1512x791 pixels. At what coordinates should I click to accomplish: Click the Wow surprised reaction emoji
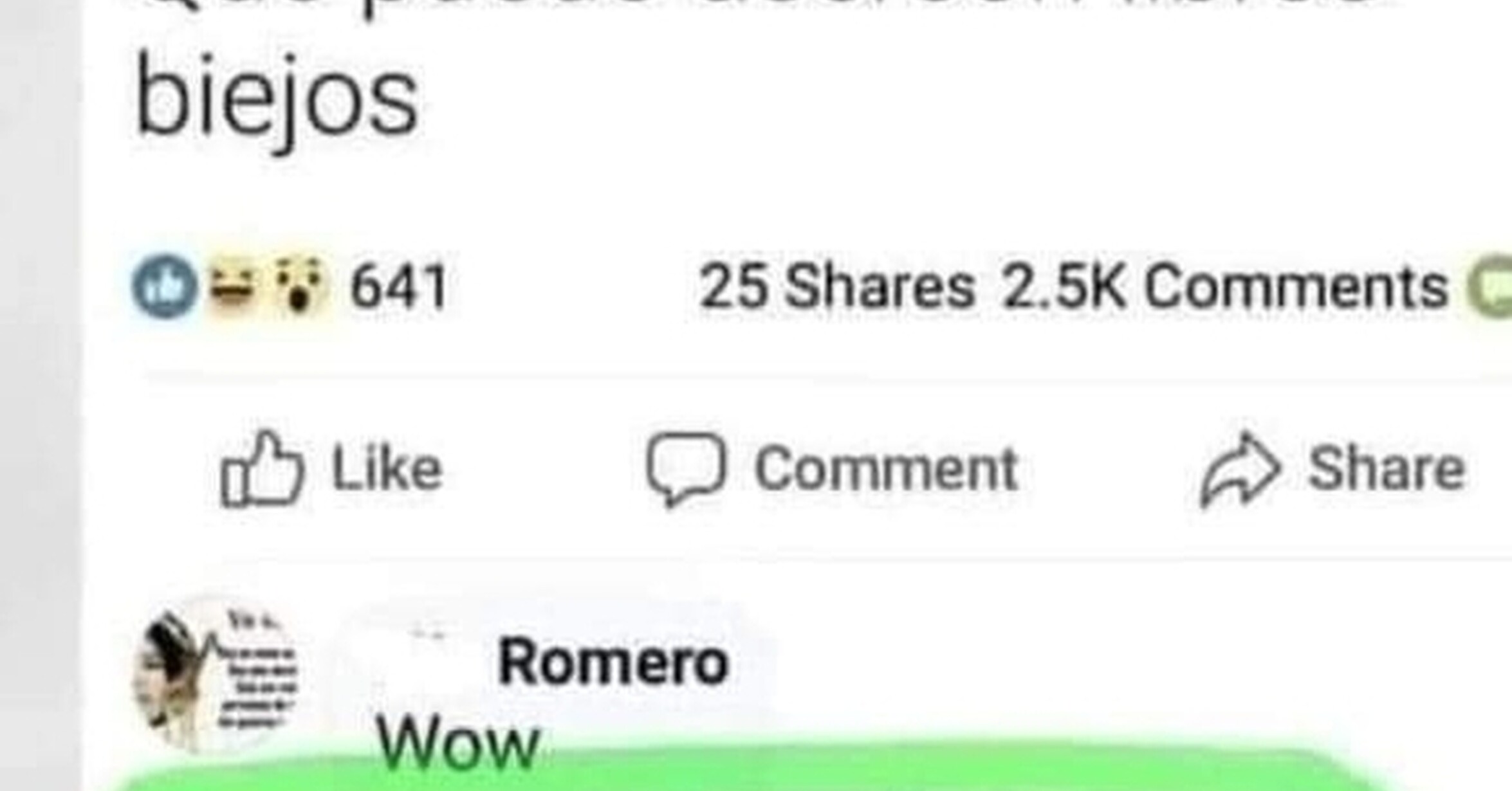(297, 287)
